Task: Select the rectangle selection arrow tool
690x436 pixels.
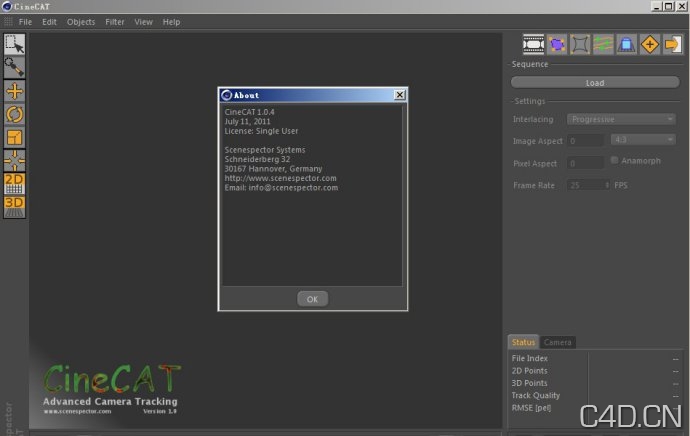Action: click(15, 44)
